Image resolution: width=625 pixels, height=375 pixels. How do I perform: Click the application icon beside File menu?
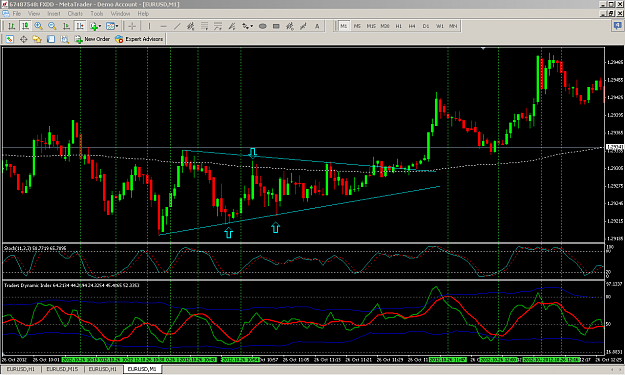[x=6, y=14]
